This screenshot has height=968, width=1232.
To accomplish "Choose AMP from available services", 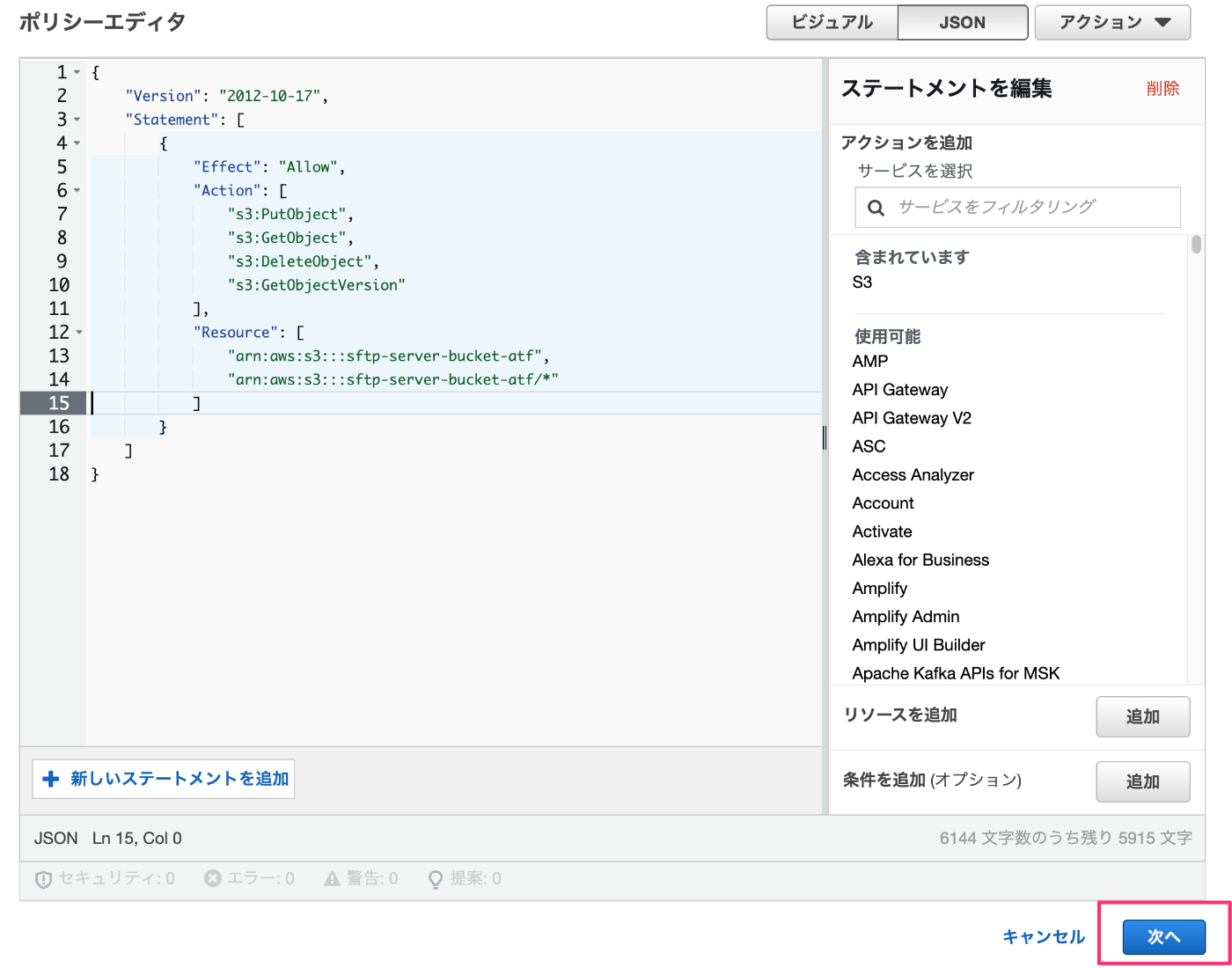I will 870,362.
